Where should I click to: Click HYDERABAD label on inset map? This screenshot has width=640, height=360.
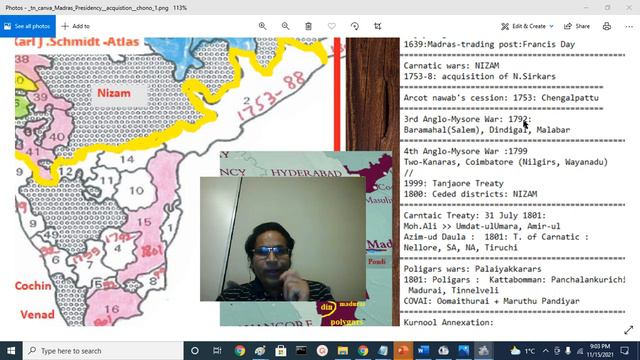[306, 172]
